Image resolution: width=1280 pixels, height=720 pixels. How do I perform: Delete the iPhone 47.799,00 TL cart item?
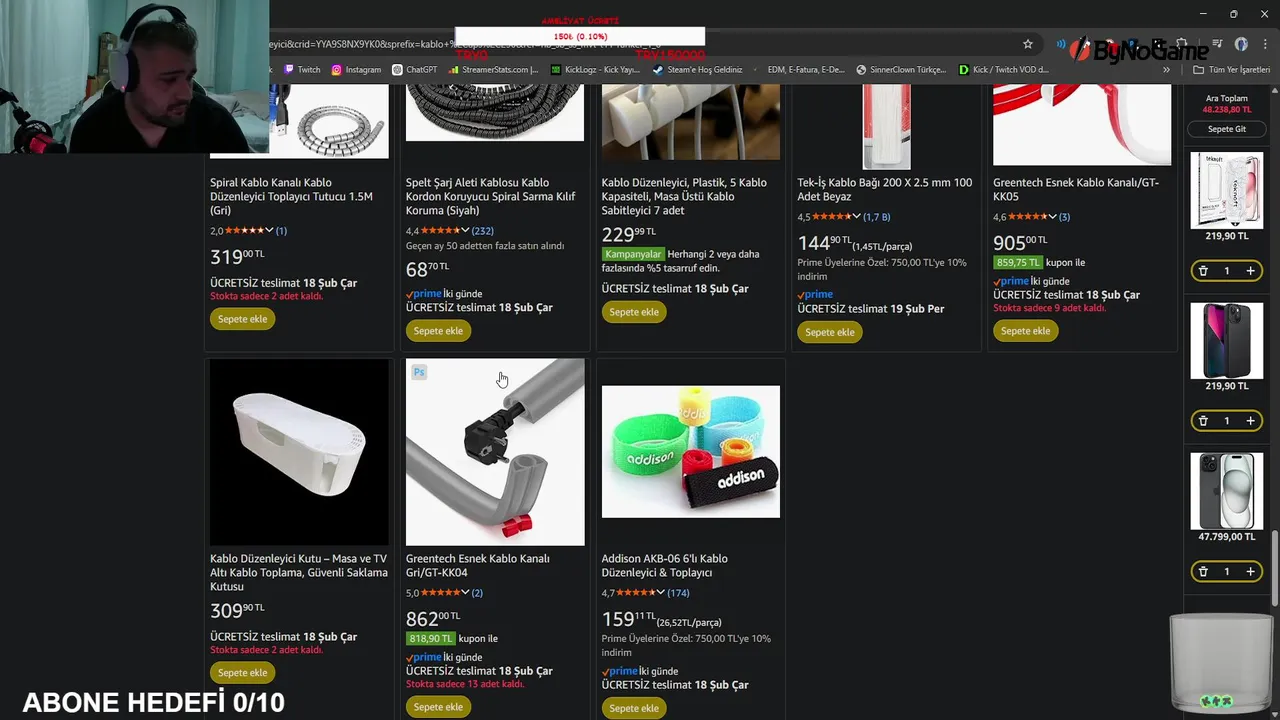[1203, 572]
